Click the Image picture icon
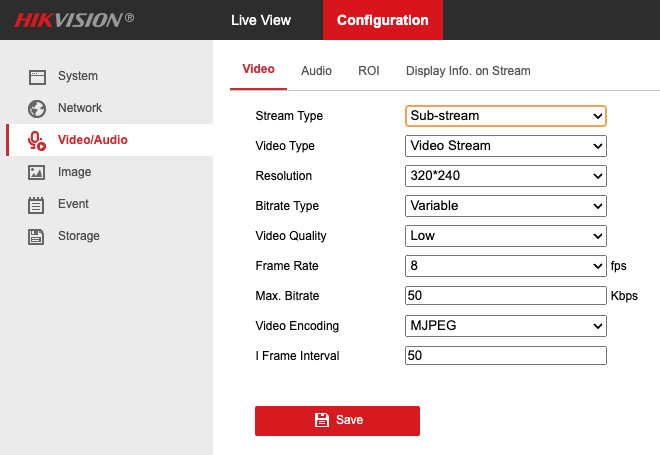The height and width of the screenshot is (455, 660). coord(37,173)
